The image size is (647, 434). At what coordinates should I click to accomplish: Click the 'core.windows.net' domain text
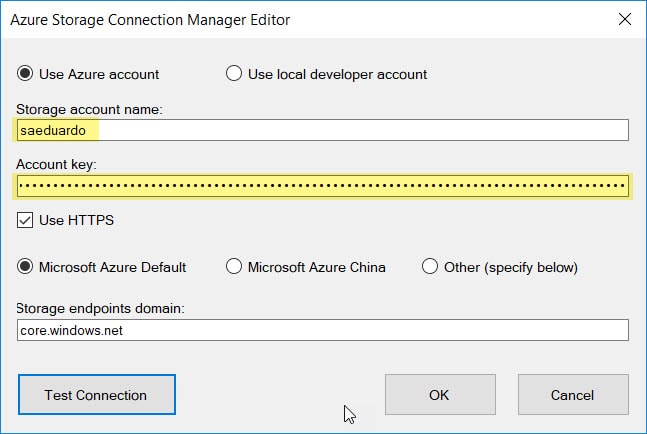pos(71,330)
